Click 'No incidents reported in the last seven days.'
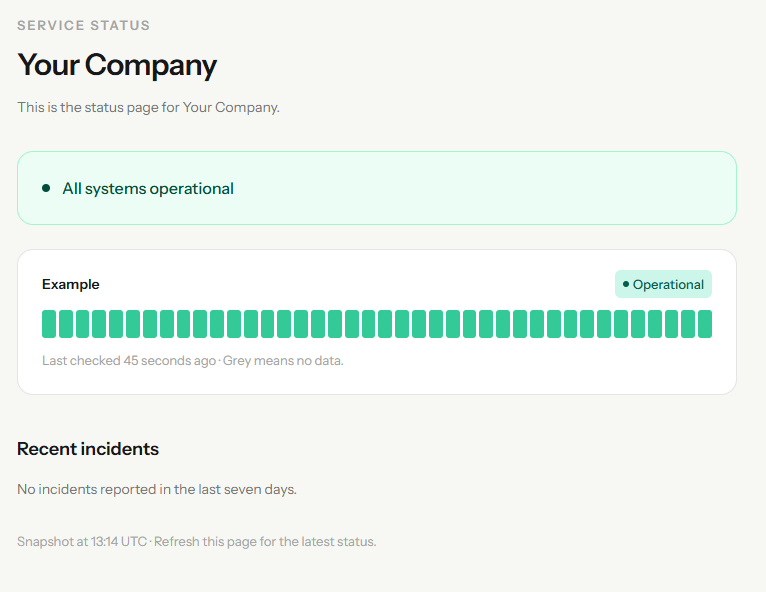This screenshot has width=766, height=592. 157,489
